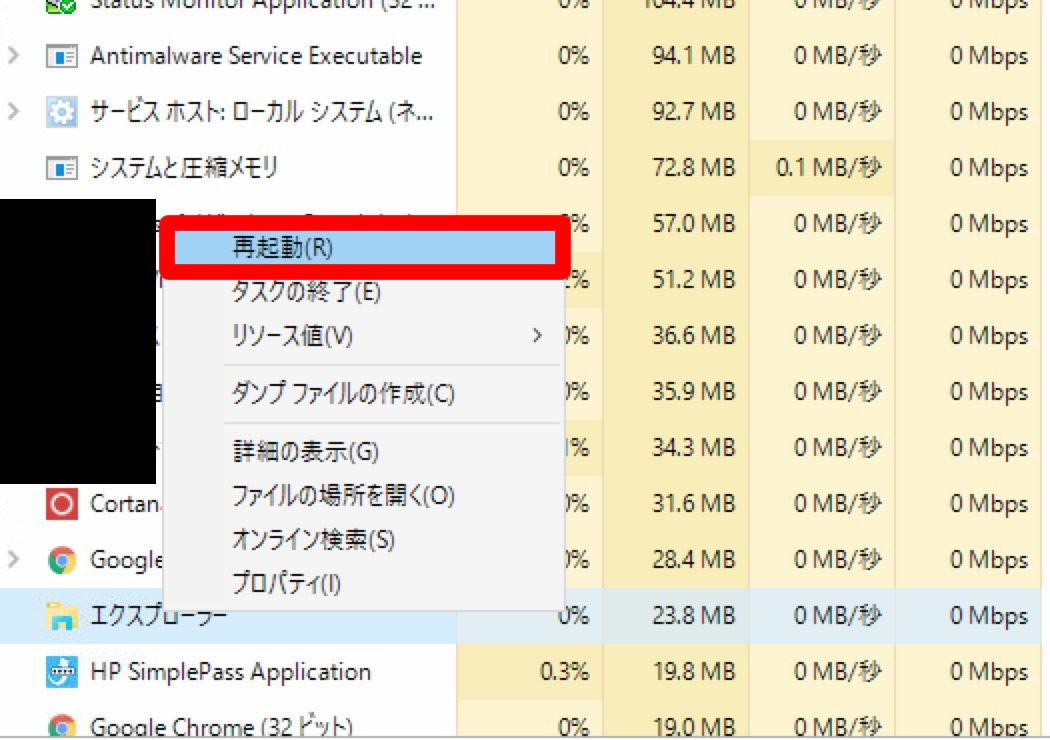Choose ファイルの場所を開く(O) from menu
The image size is (1050, 740).
point(343,496)
